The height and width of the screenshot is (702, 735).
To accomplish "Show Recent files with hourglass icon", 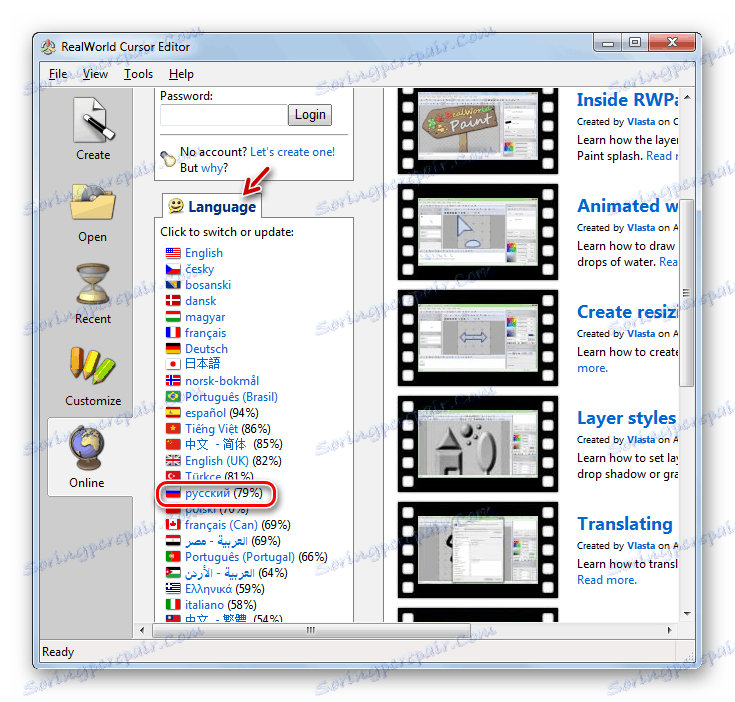I will point(93,284).
